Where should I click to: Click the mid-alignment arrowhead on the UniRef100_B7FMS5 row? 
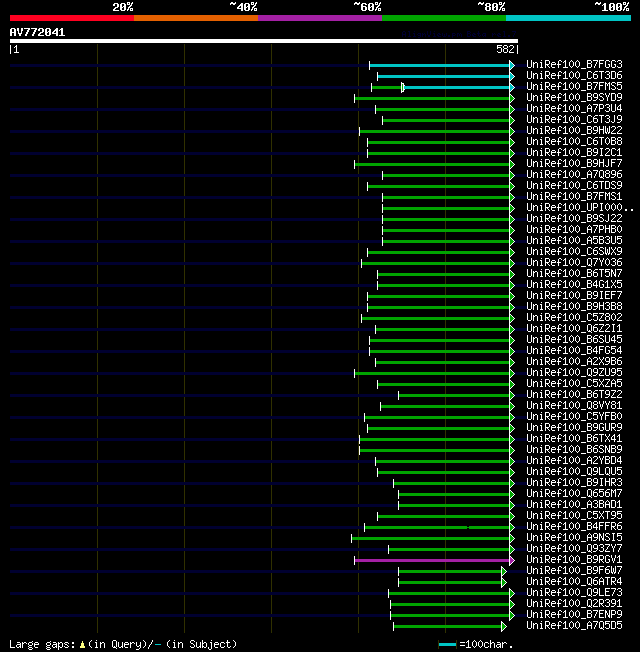pyautogui.click(x=403, y=87)
